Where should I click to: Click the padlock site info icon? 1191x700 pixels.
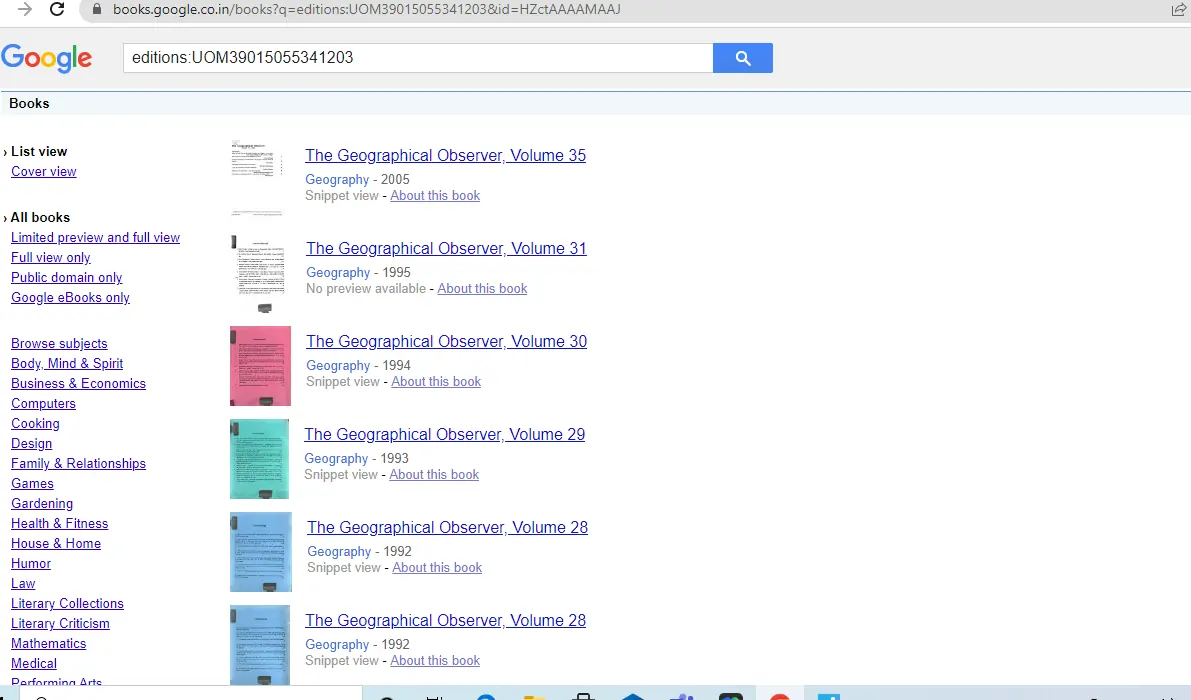click(x=96, y=9)
